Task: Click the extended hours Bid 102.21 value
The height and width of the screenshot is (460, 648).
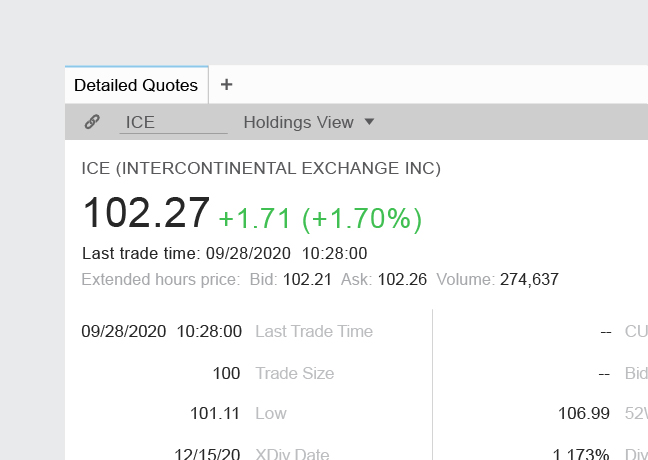Action: (307, 279)
